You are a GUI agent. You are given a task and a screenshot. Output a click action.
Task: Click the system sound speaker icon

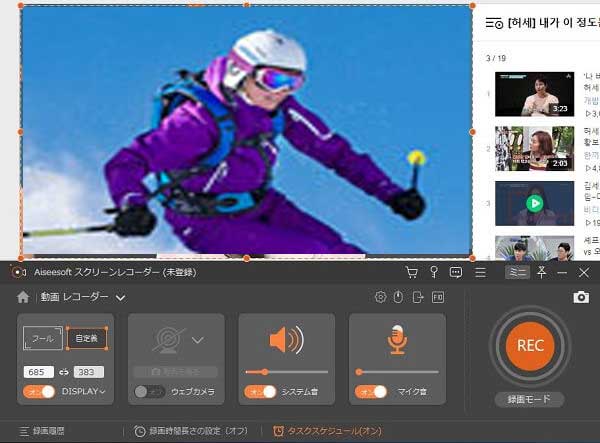click(x=287, y=340)
